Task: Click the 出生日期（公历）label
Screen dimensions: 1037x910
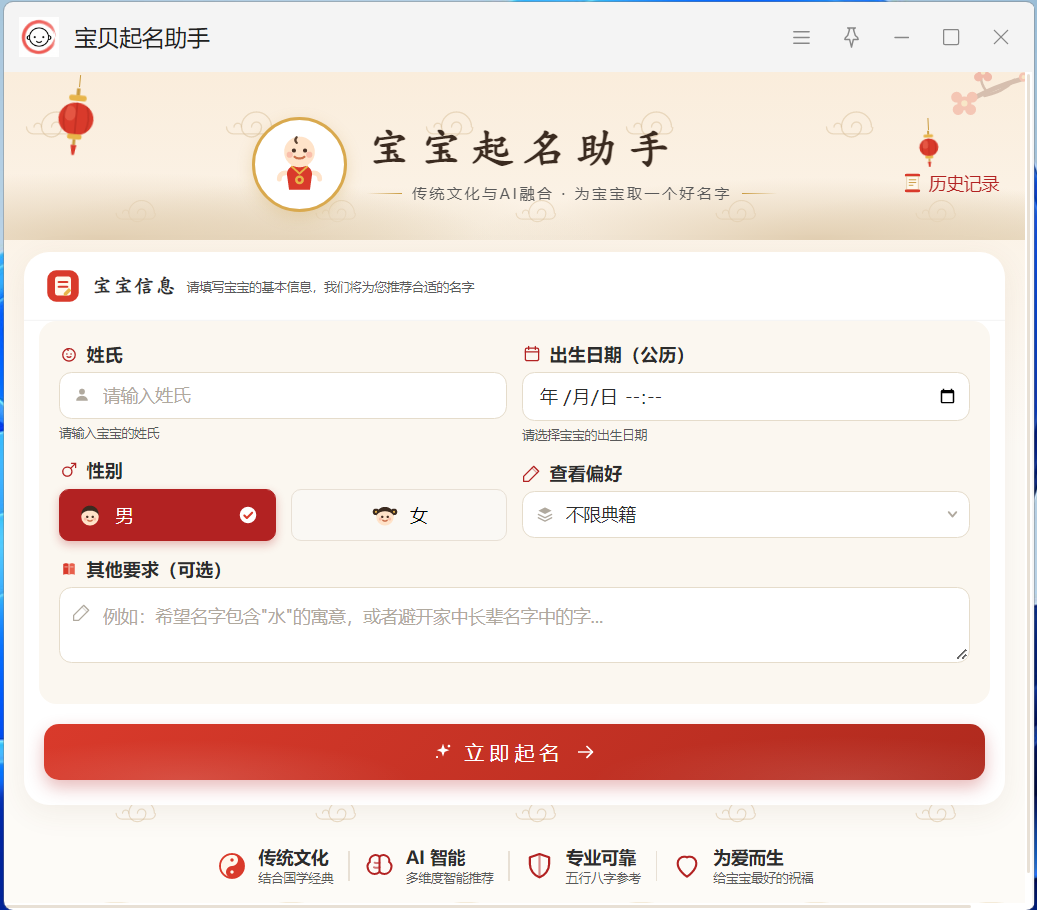Action: click(617, 355)
